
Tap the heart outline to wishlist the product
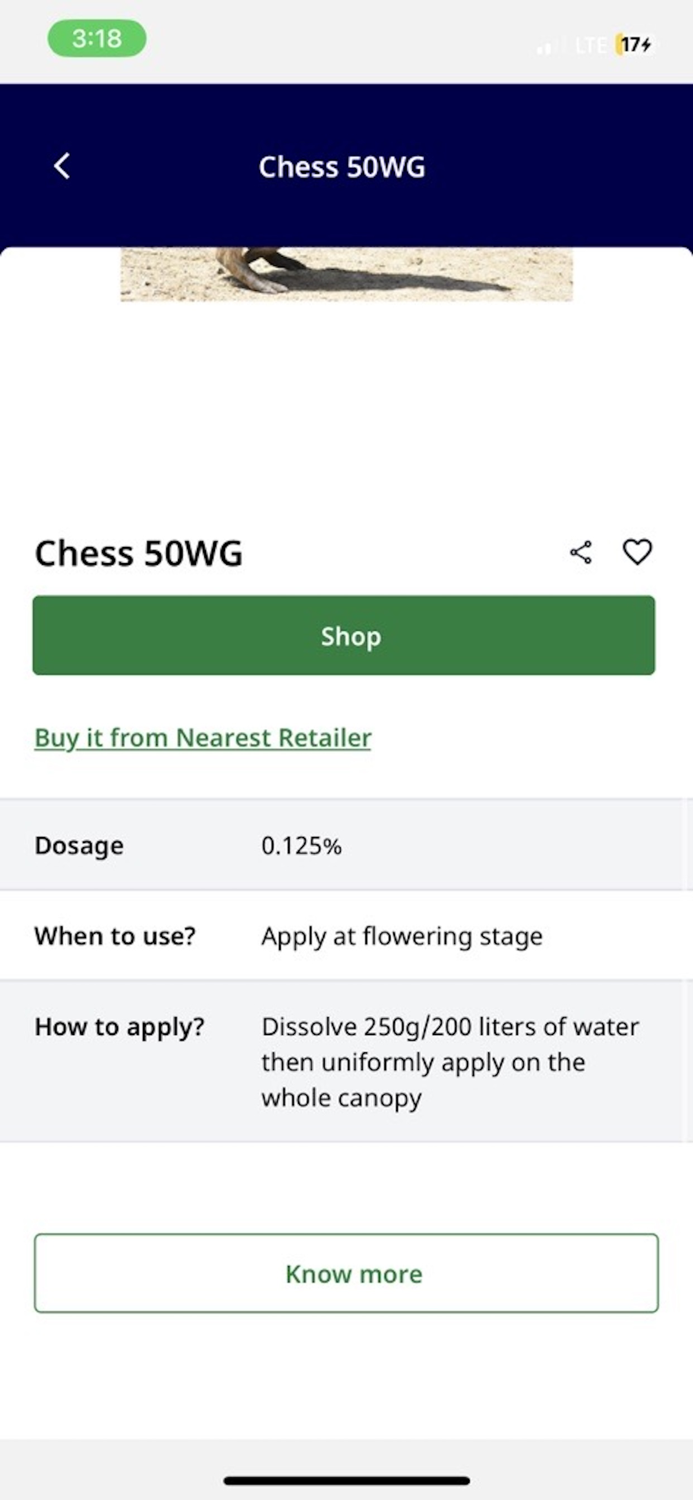(637, 551)
